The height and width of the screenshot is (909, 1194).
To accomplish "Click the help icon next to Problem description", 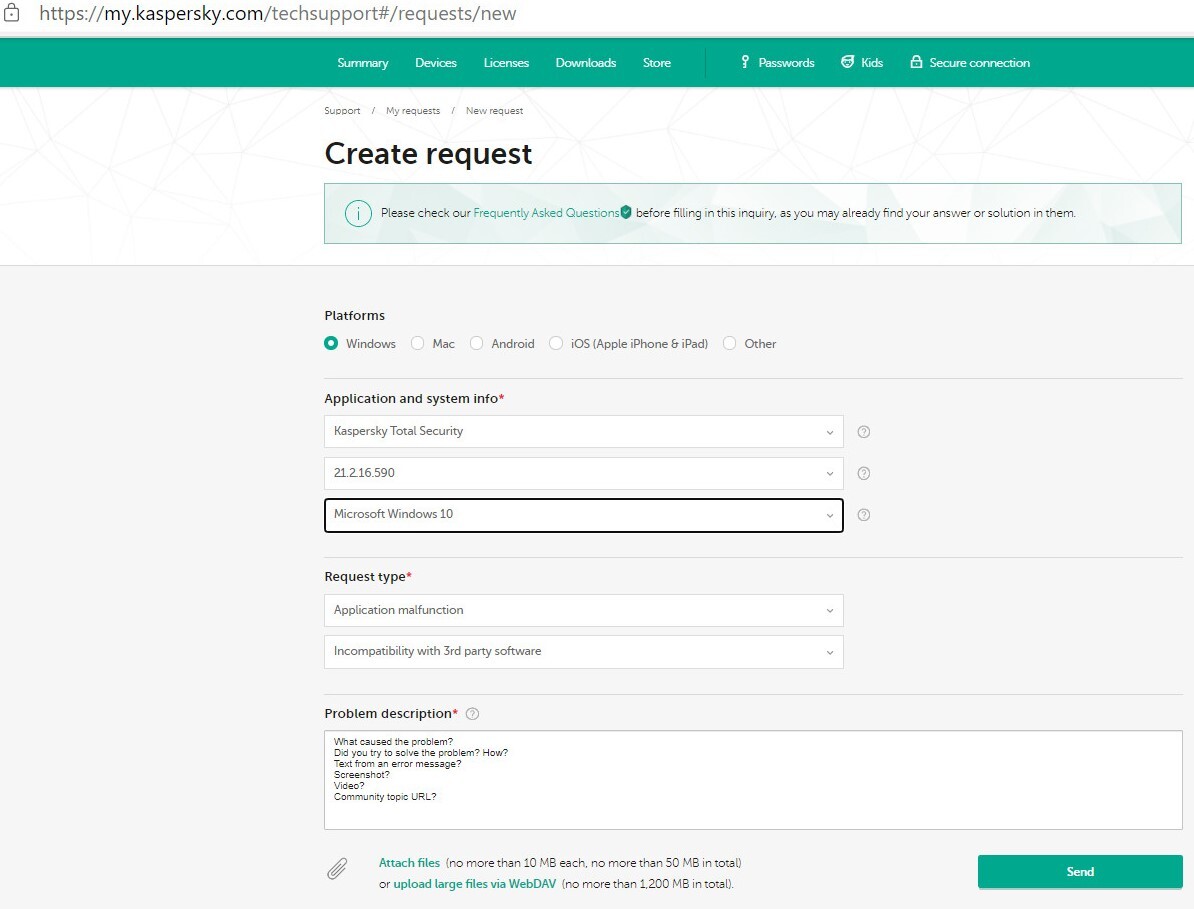I will pos(473,714).
